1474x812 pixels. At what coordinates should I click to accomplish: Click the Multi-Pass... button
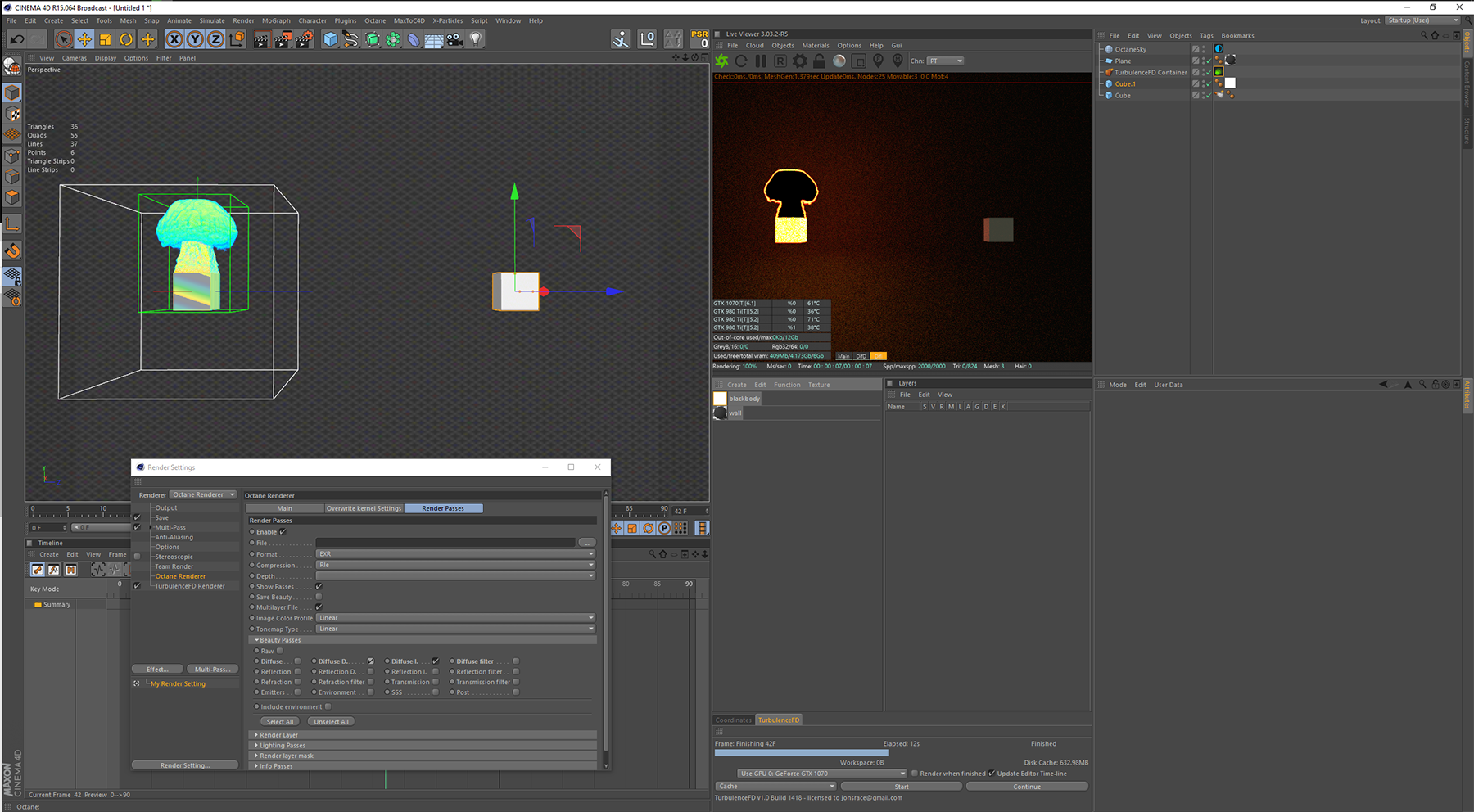pos(212,670)
